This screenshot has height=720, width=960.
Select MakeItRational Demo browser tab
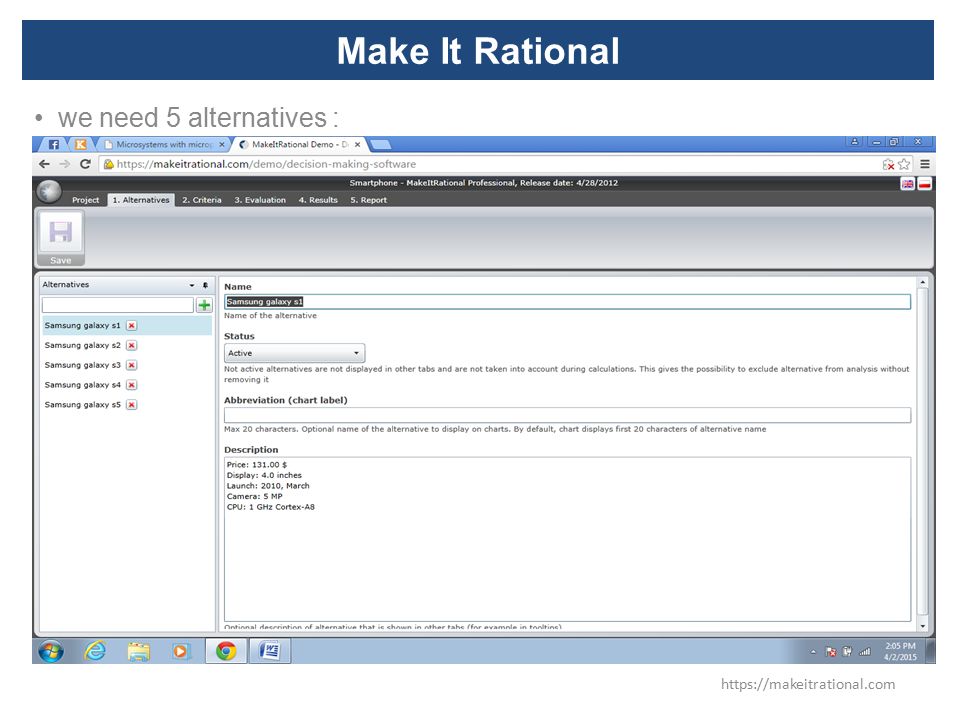(300, 145)
